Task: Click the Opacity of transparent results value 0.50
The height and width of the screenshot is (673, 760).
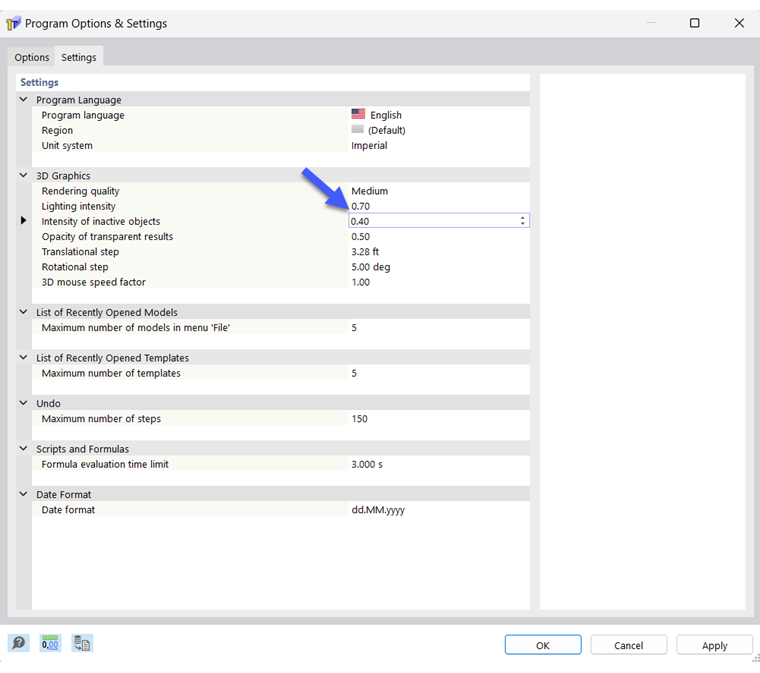Action: coord(361,236)
